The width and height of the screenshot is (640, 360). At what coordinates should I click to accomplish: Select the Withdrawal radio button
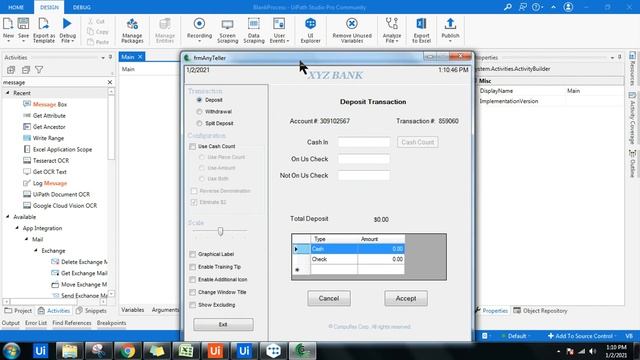(199, 112)
